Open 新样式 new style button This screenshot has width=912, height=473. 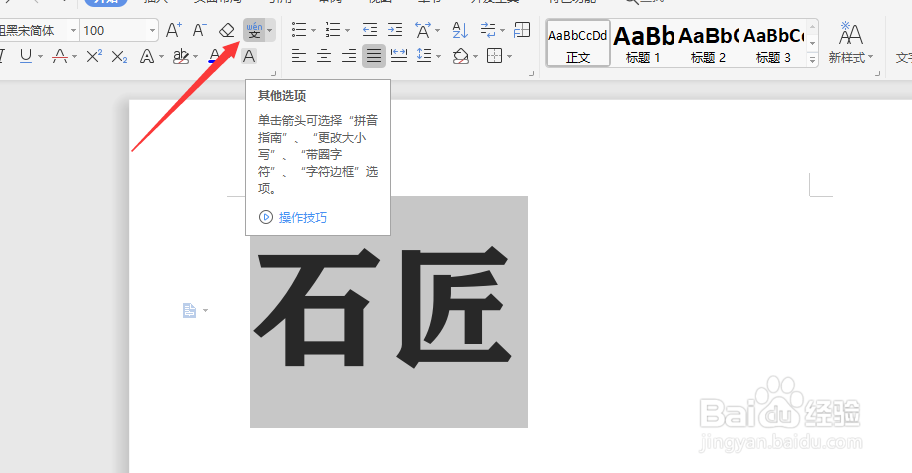(850, 42)
